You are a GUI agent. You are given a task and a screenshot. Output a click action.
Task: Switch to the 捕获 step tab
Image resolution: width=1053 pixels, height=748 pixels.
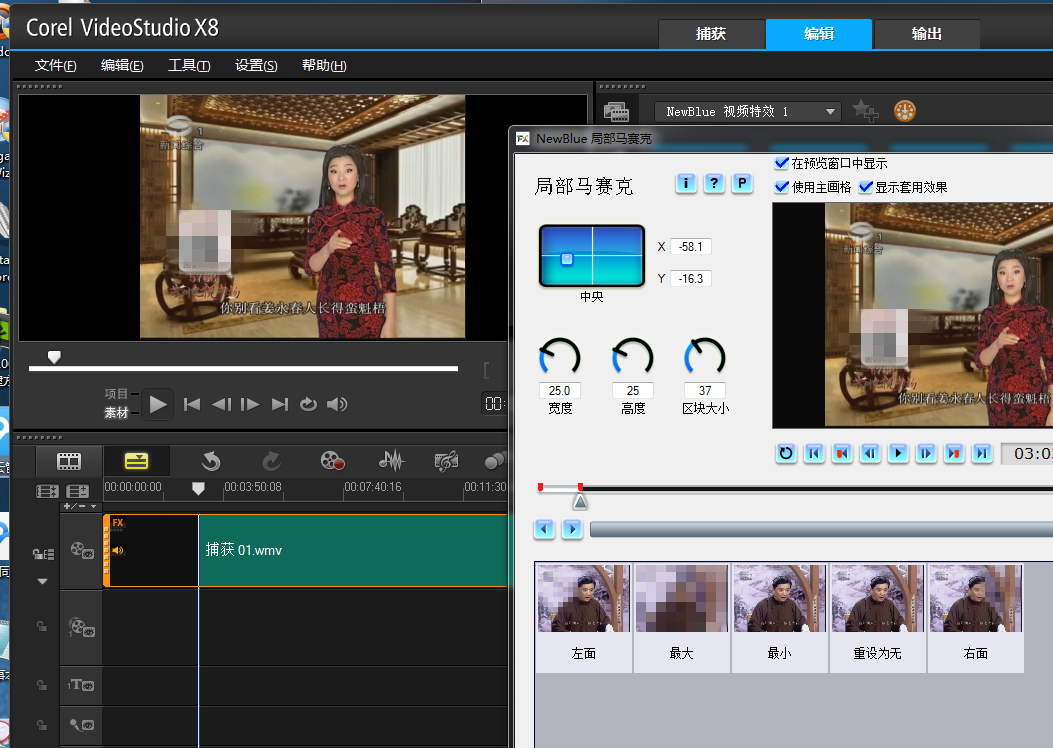pyautogui.click(x=711, y=34)
